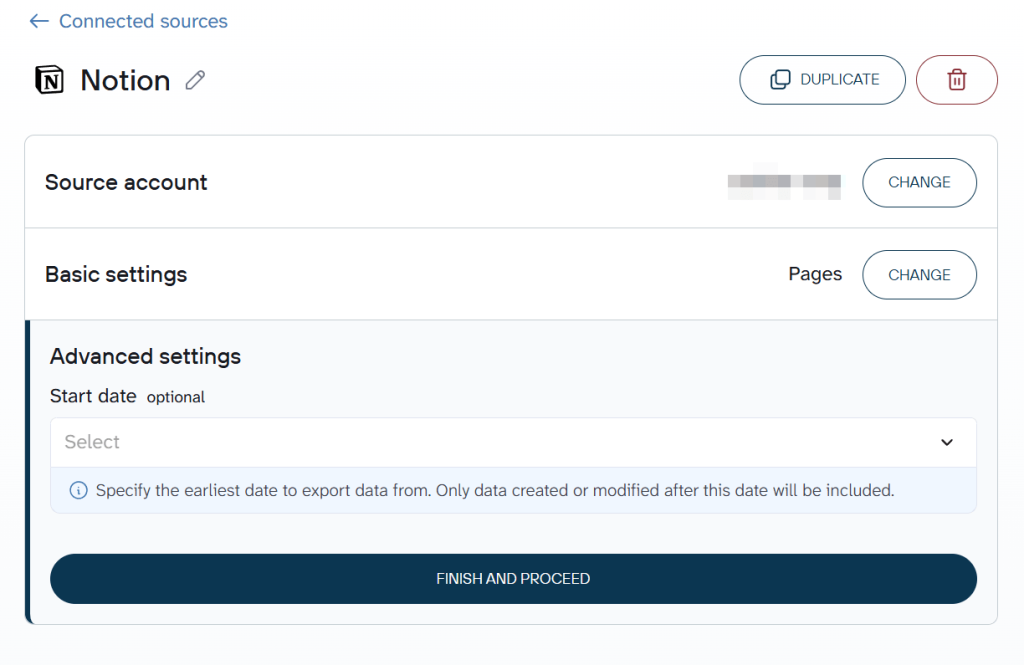Viewport: 1024px width, 665px height.
Task: Click the export date info banner
Action: tap(512, 490)
